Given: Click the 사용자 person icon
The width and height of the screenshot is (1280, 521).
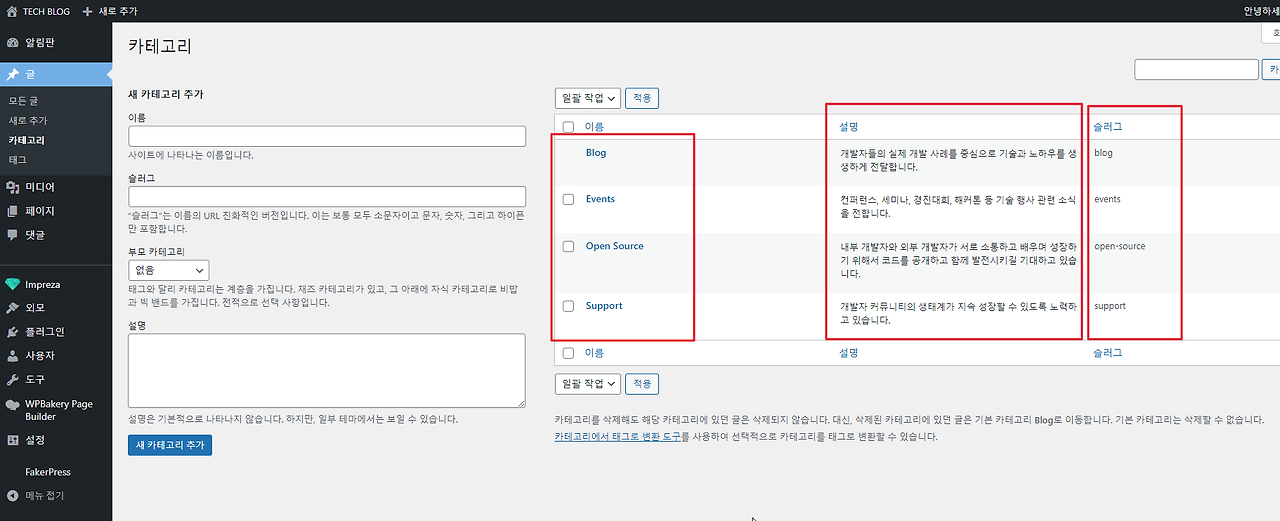Looking at the screenshot, I should click(13, 356).
